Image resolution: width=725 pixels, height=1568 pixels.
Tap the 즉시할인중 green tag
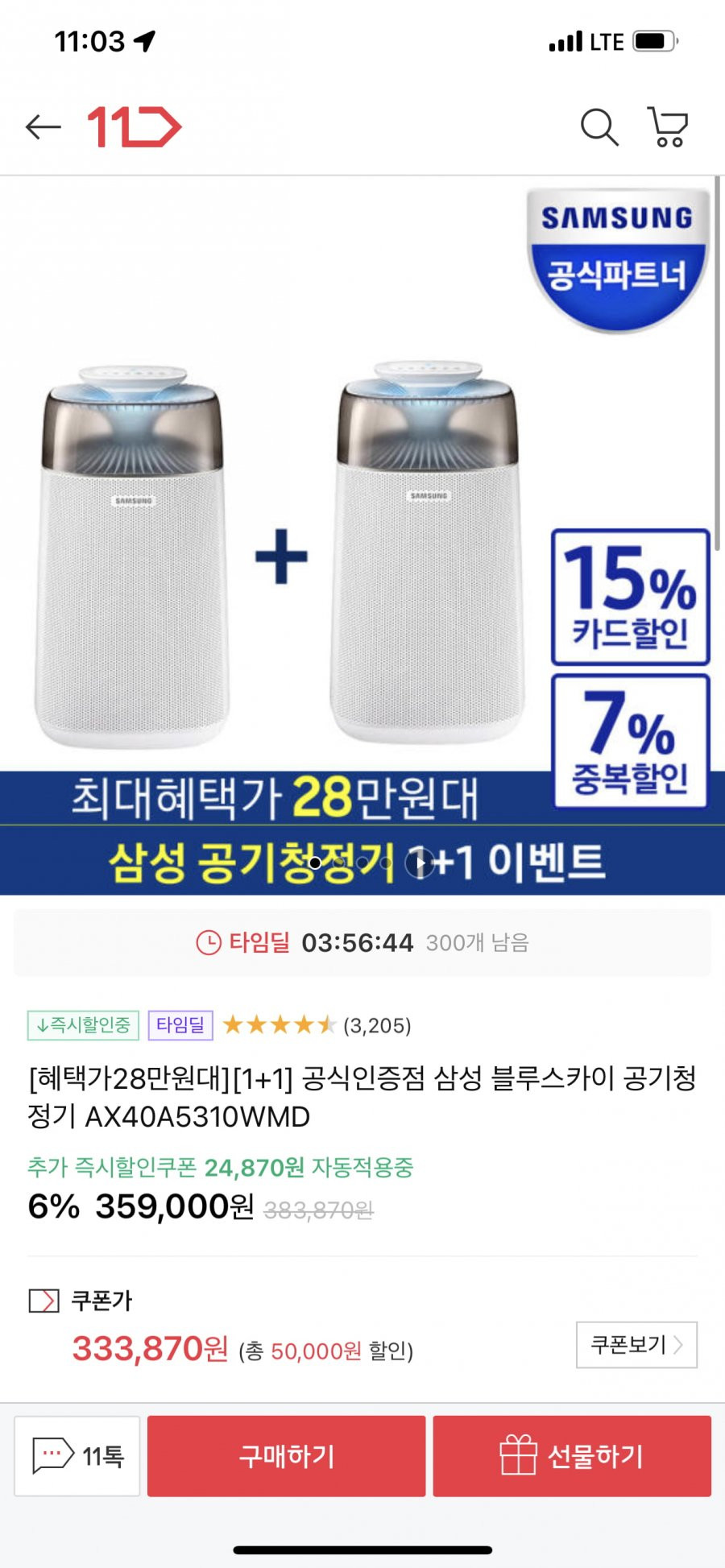pos(83,1025)
